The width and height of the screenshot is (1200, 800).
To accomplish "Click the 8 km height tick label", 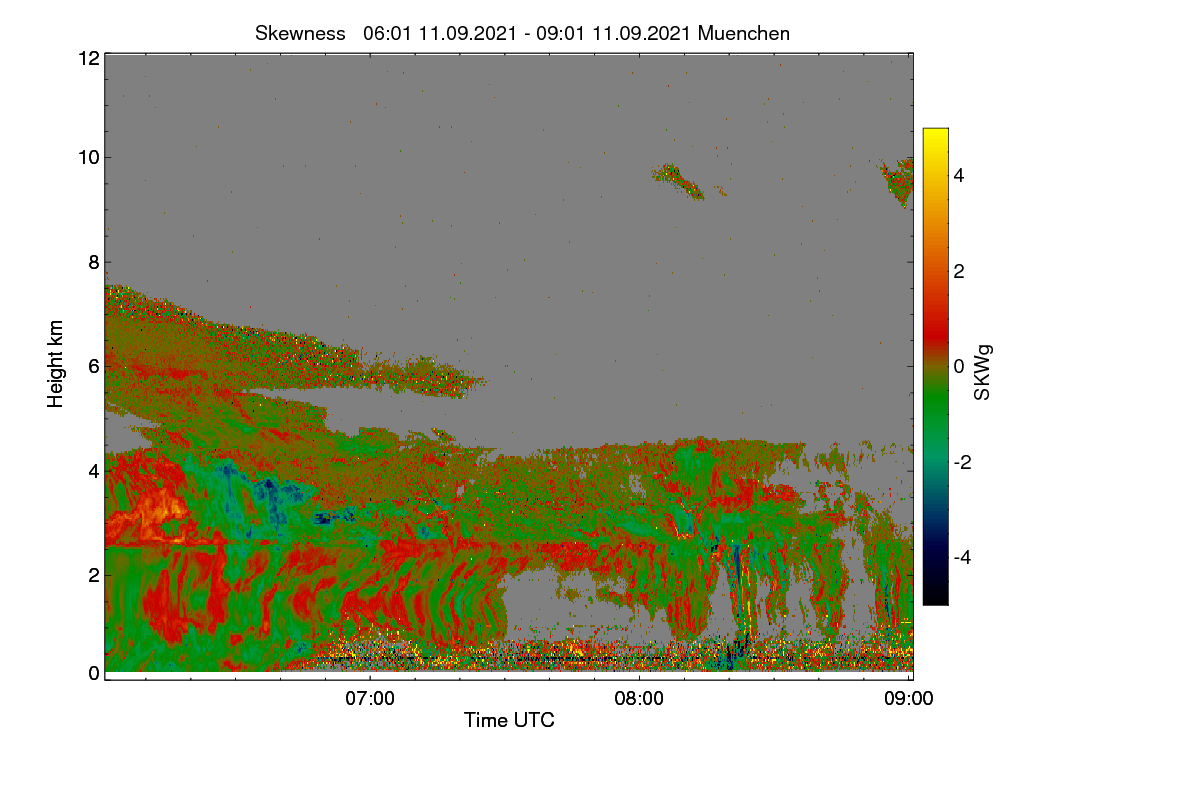I will tap(93, 262).
